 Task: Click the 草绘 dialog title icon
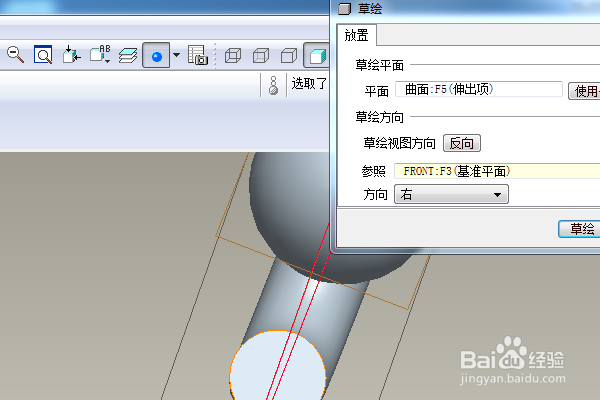point(345,8)
